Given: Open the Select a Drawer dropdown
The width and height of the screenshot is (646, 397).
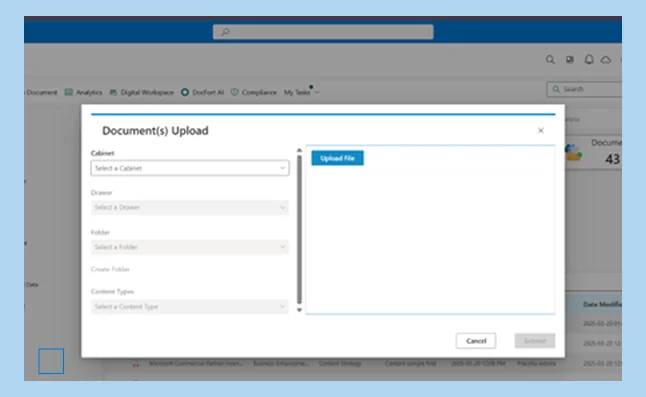Looking at the screenshot, I should [190, 207].
